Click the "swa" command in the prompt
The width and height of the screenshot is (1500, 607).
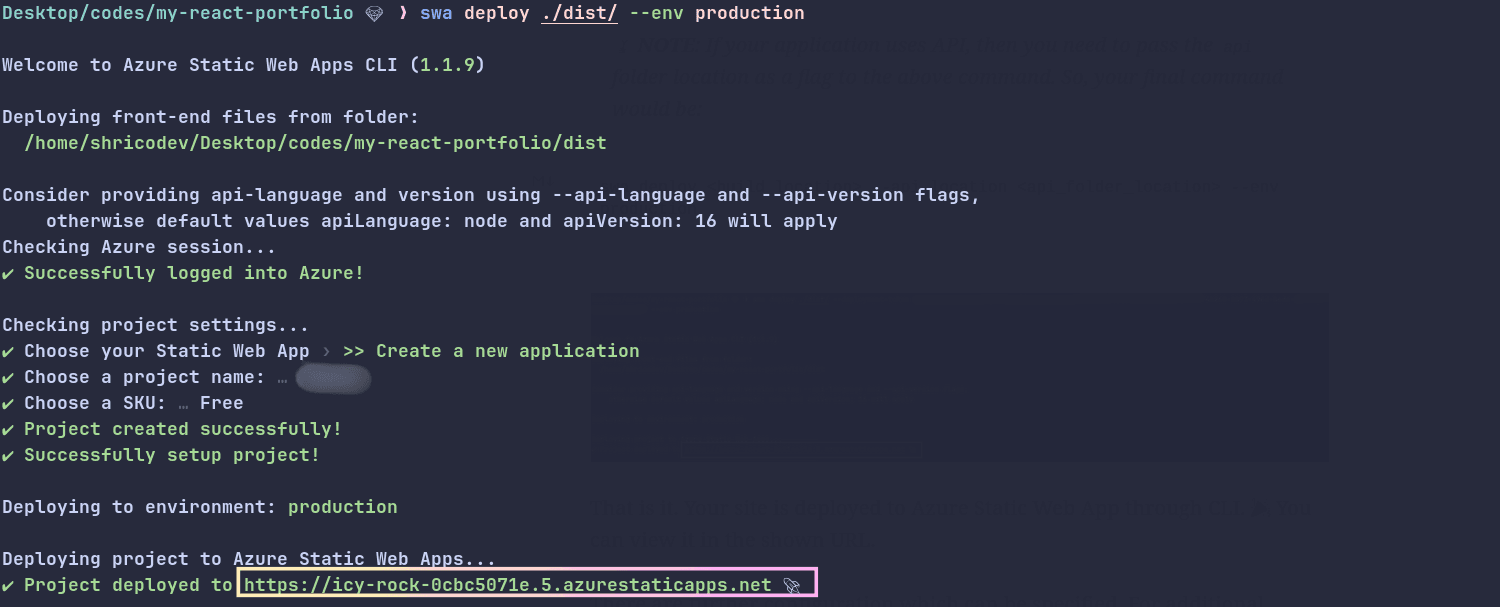pos(436,14)
